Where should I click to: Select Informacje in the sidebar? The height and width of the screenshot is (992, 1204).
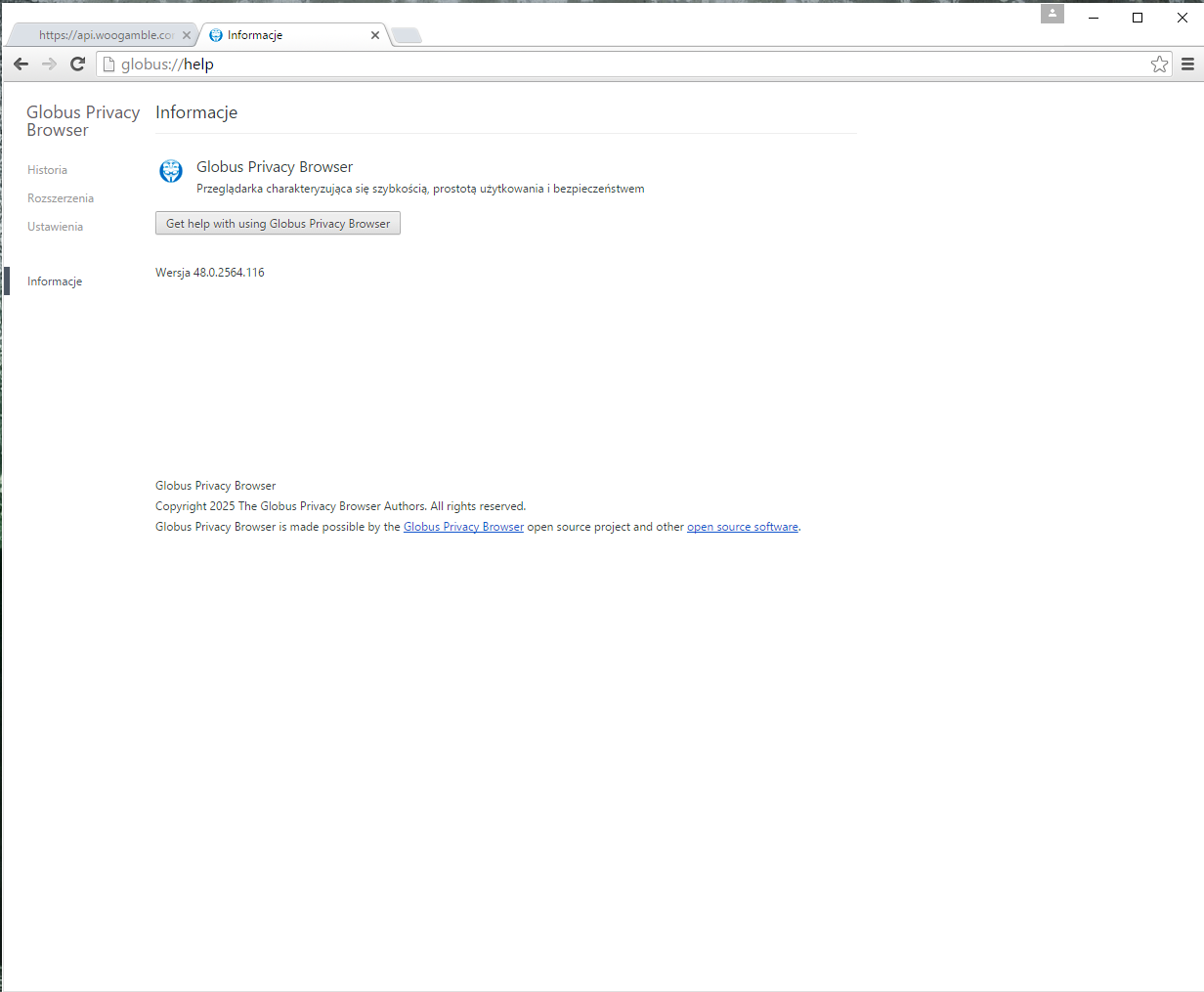[55, 281]
